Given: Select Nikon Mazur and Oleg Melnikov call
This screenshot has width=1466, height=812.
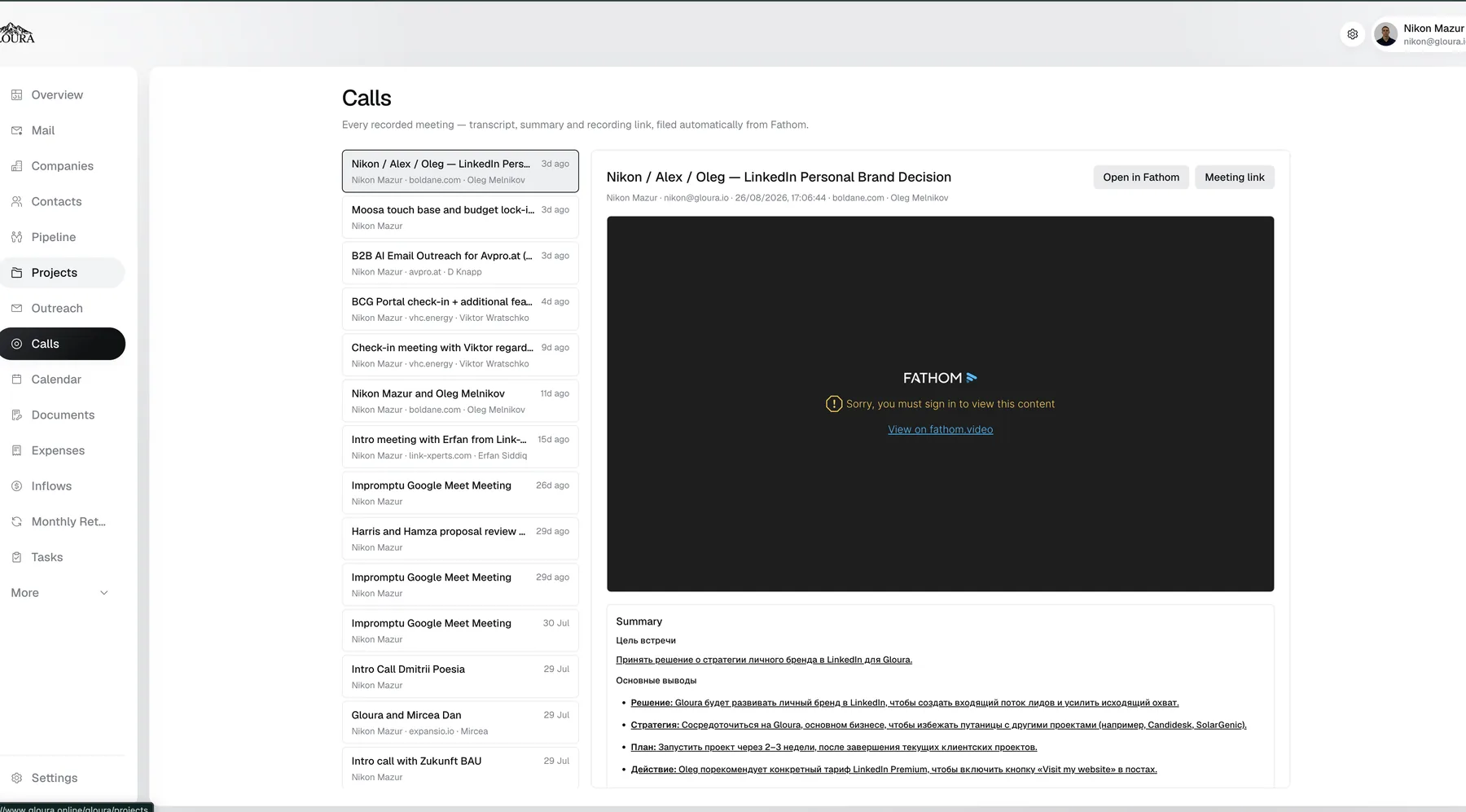Looking at the screenshot, I should tap(460, 401).
